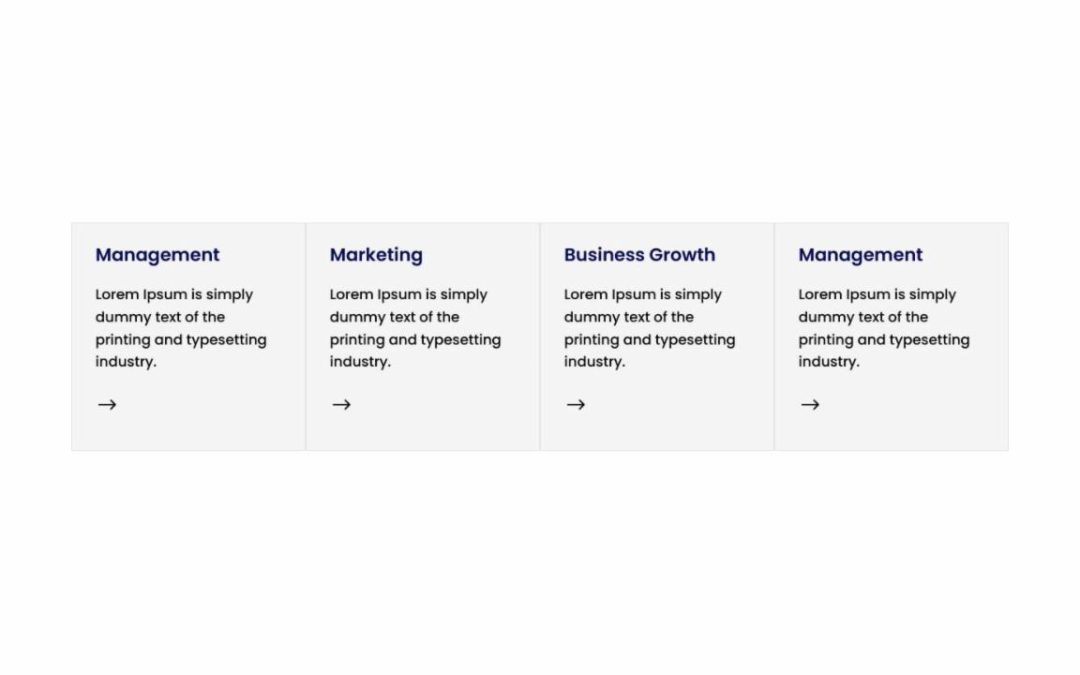Click the arrow in the Management card next to Marketing

tap(107, 404)
